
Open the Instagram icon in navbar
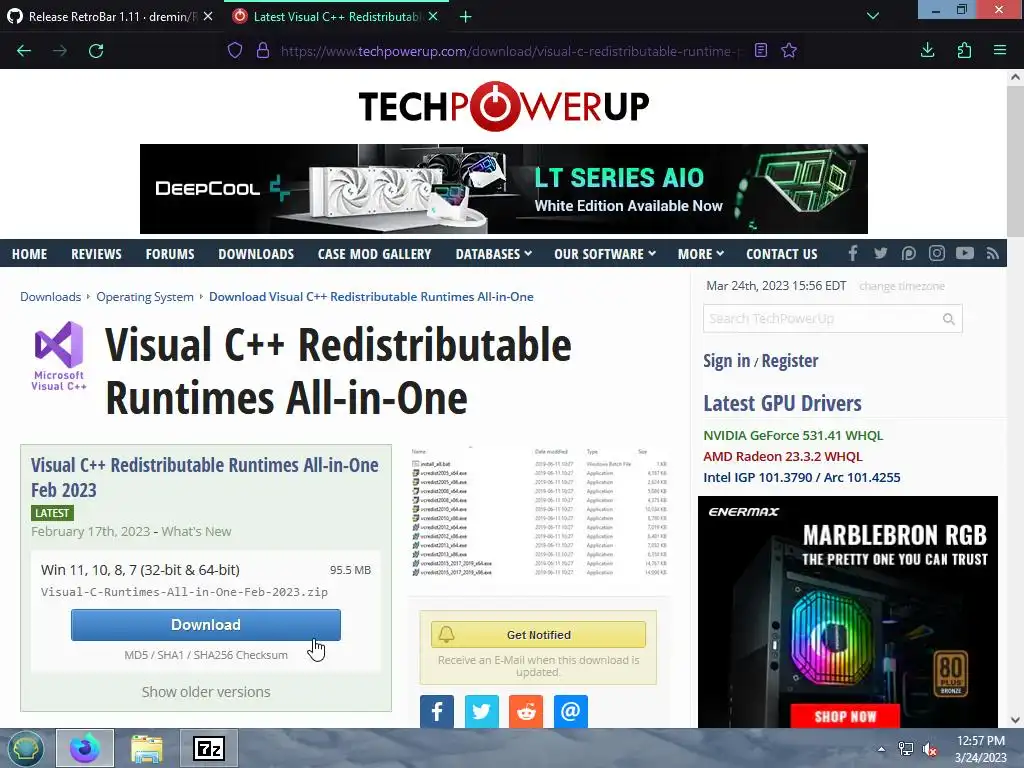coord(936,253)
